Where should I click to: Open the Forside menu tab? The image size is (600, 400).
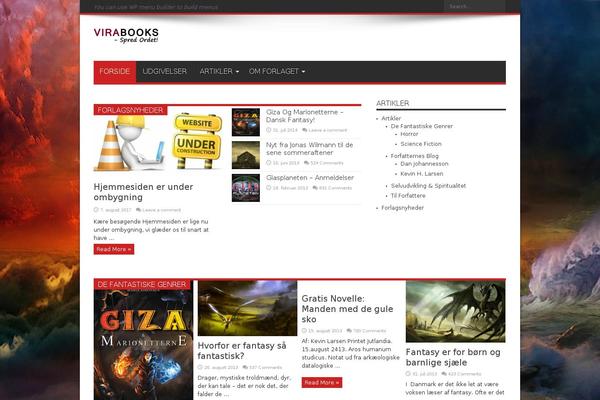[115, 72]
